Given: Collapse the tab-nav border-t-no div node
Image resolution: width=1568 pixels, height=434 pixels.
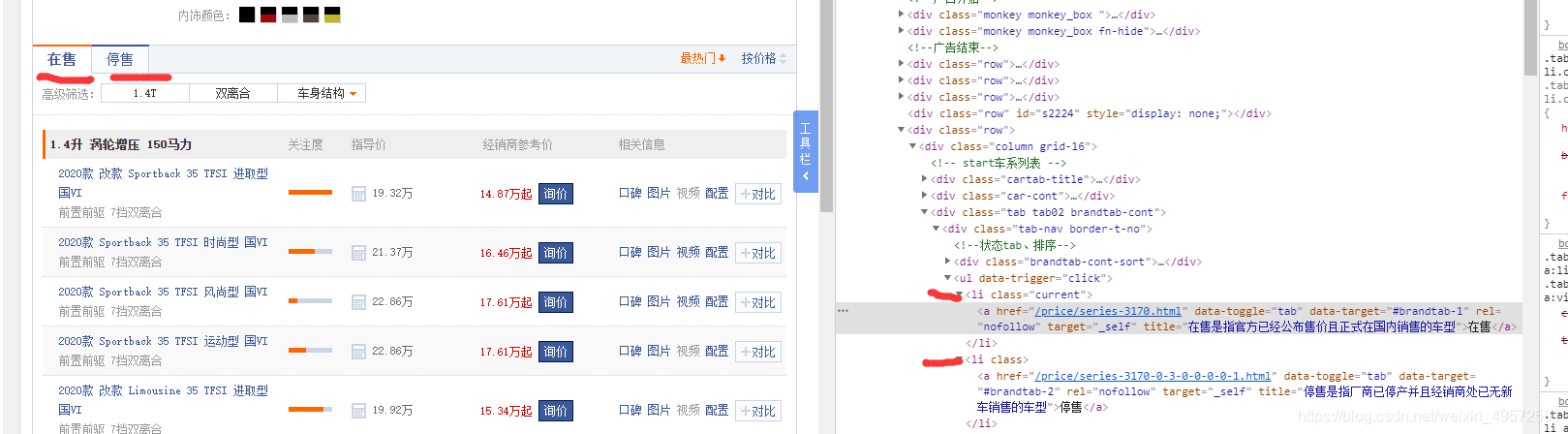Looking at the screenshot, I should coord(936,229).
